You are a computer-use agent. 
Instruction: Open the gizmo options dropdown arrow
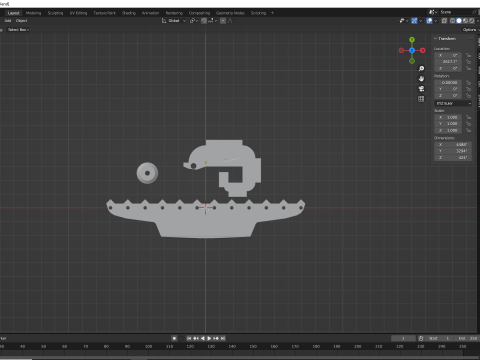[x=420, y=21]
